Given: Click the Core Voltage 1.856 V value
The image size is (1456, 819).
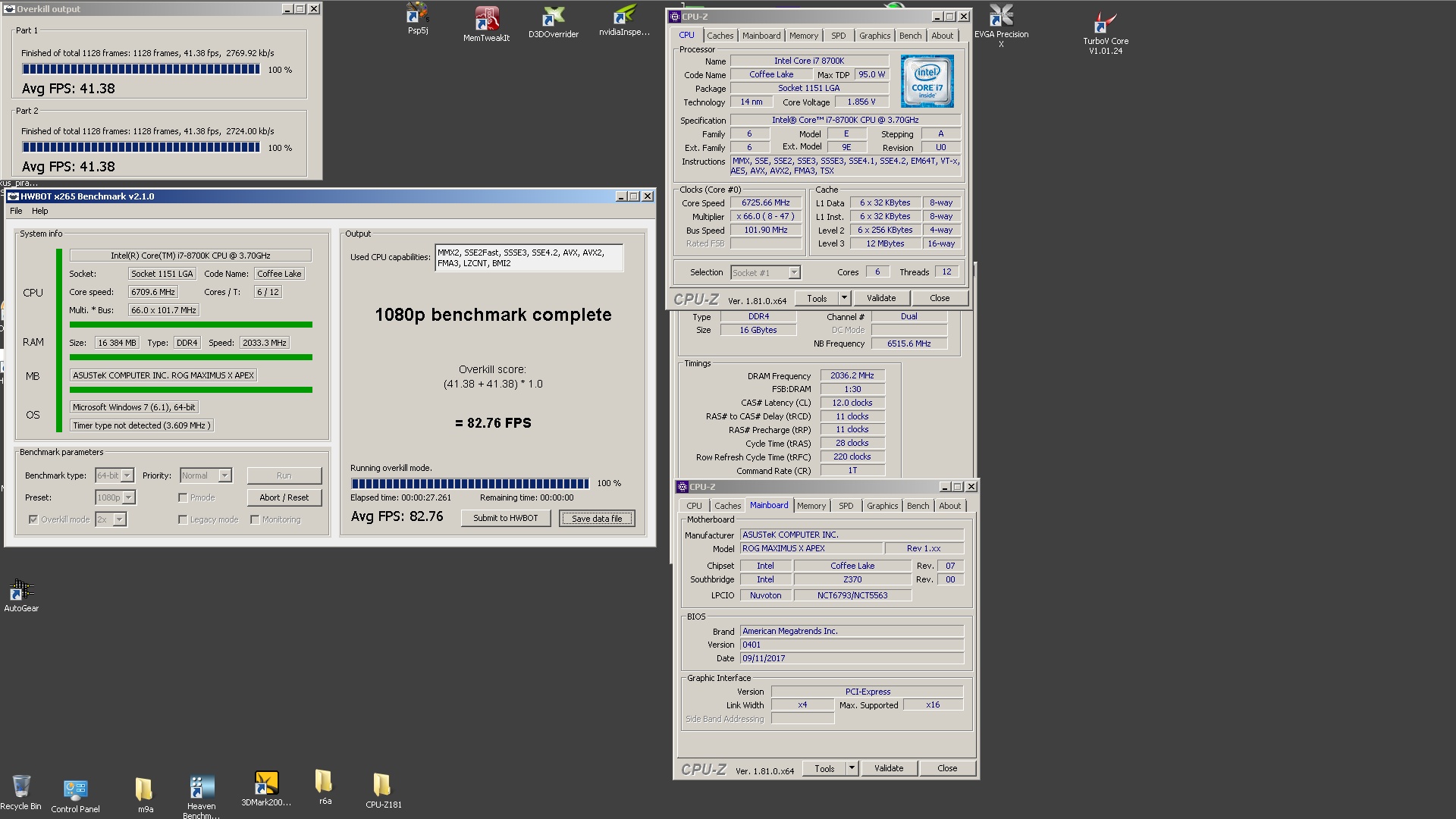Looking at the screenshot, I should tap(861, 102).
